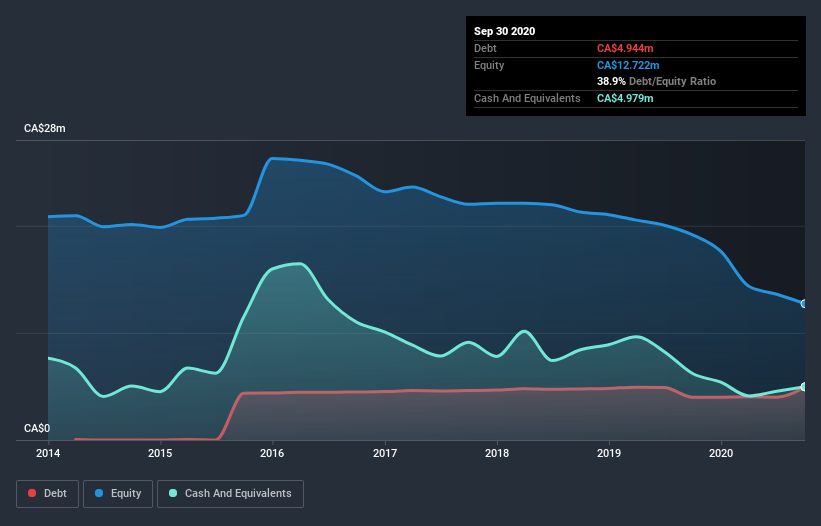The image size is (821, 526).
Task: Click the 2019 x-axis label
Action: [609, 453]
